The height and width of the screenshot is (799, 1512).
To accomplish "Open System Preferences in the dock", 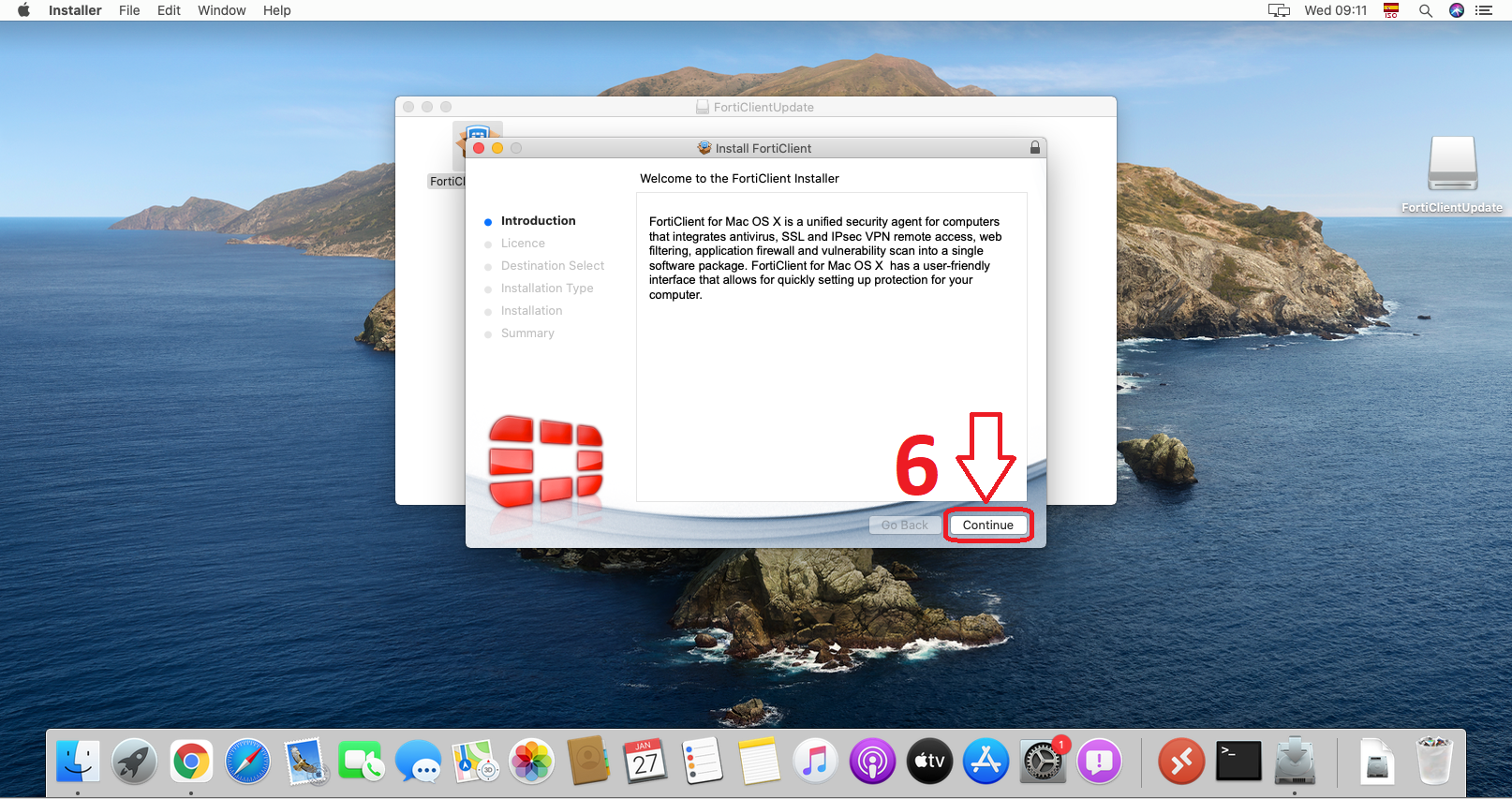I will click(x=1042, y=762).
